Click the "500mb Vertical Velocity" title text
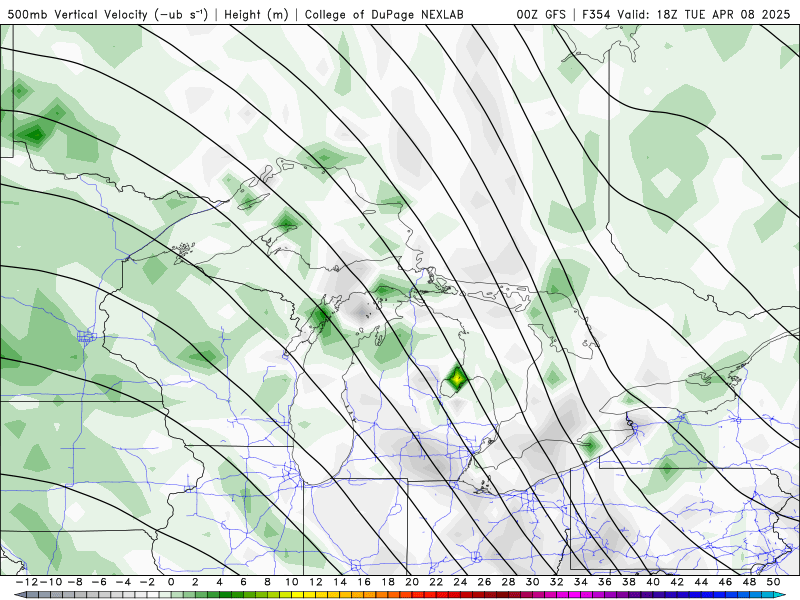The width and height of the screenshot is (800, 600). coord(78,15)
